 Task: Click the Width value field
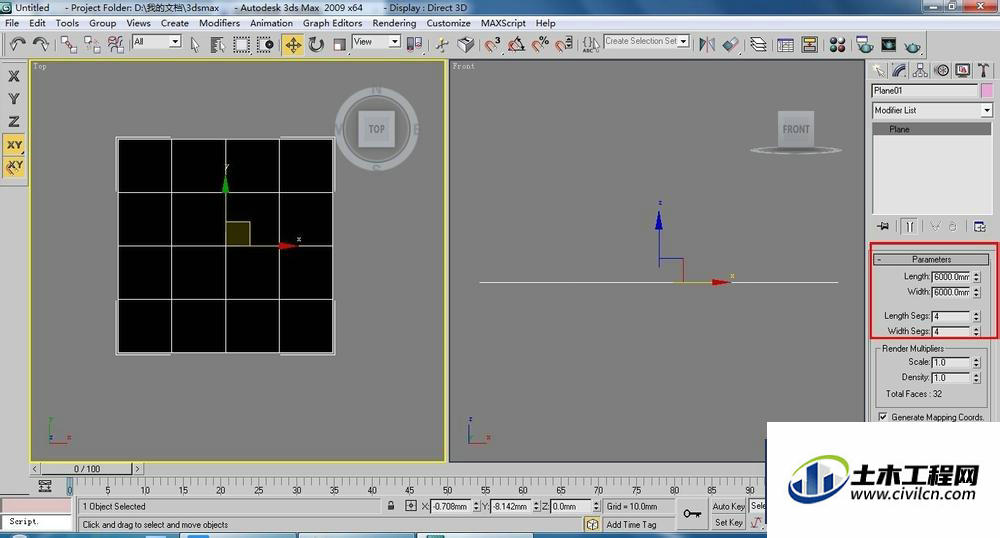(x=951, y=292)
